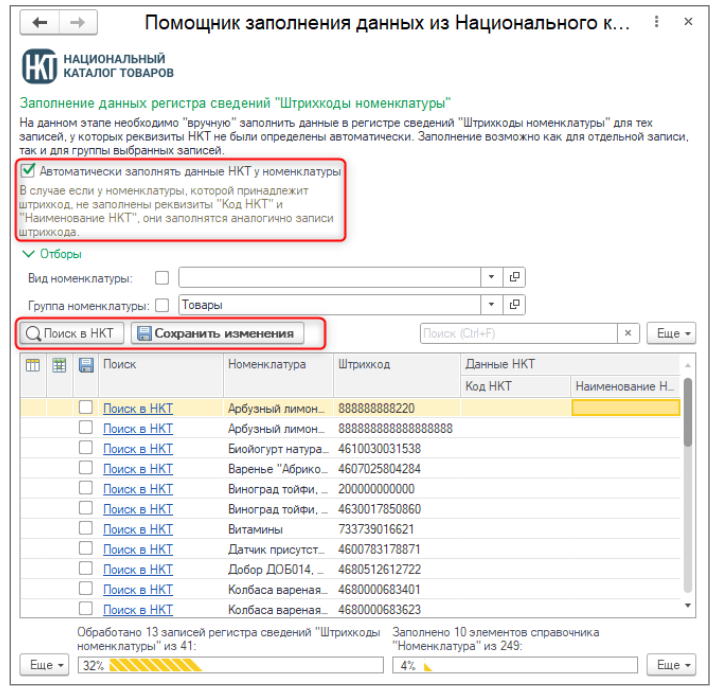Image resolution: width=722 pixels, height=691 pixels.
Task: Disable Автоматически заполнять данные НКТ checkbox
Action: (x=28, y=171)
